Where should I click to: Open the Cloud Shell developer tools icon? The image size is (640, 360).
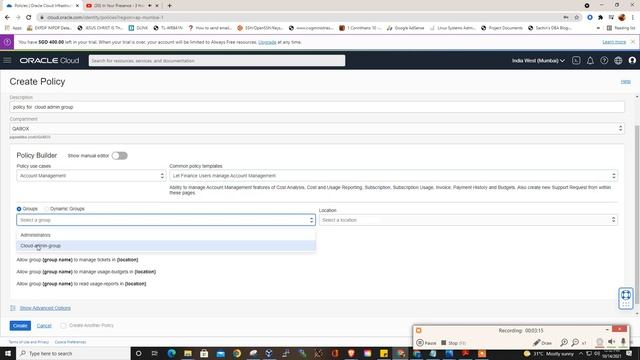coord(576,60)
